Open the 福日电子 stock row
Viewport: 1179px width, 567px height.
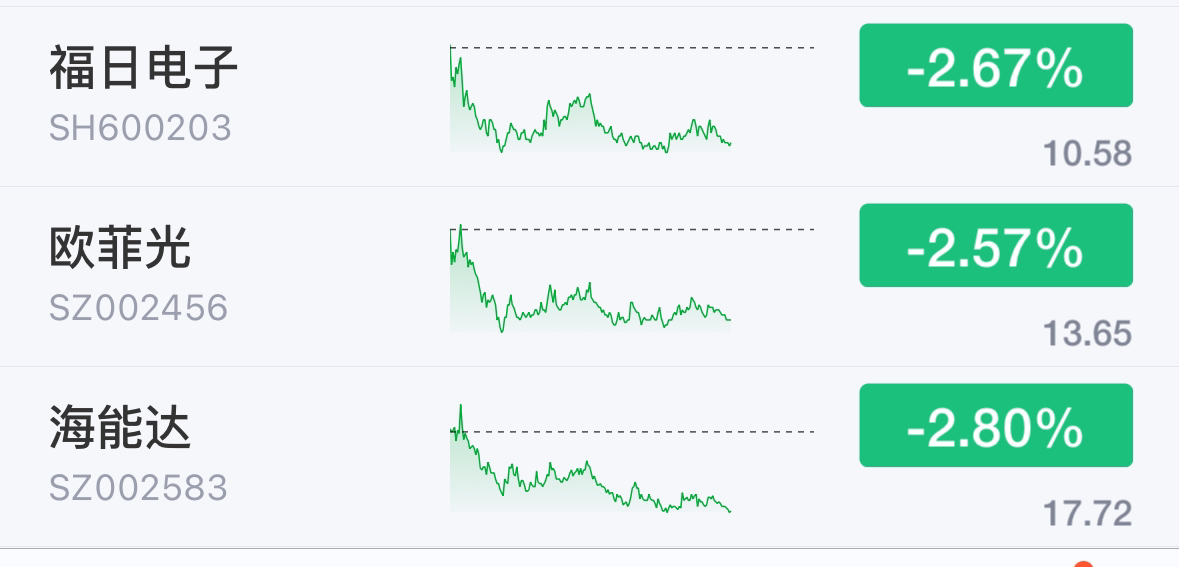(590, 97)
